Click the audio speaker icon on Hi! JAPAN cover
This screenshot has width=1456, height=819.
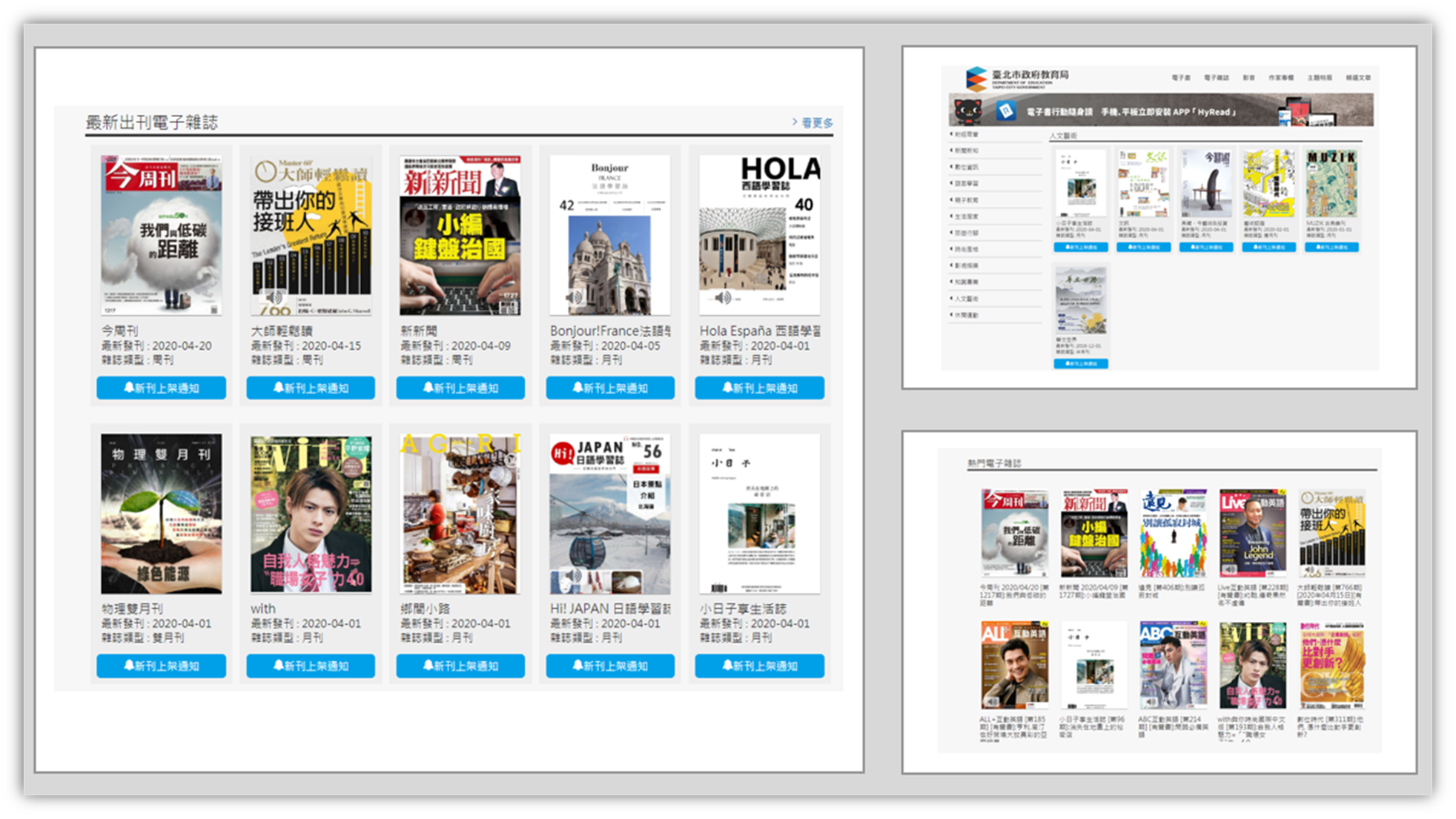tap(573, 576)
